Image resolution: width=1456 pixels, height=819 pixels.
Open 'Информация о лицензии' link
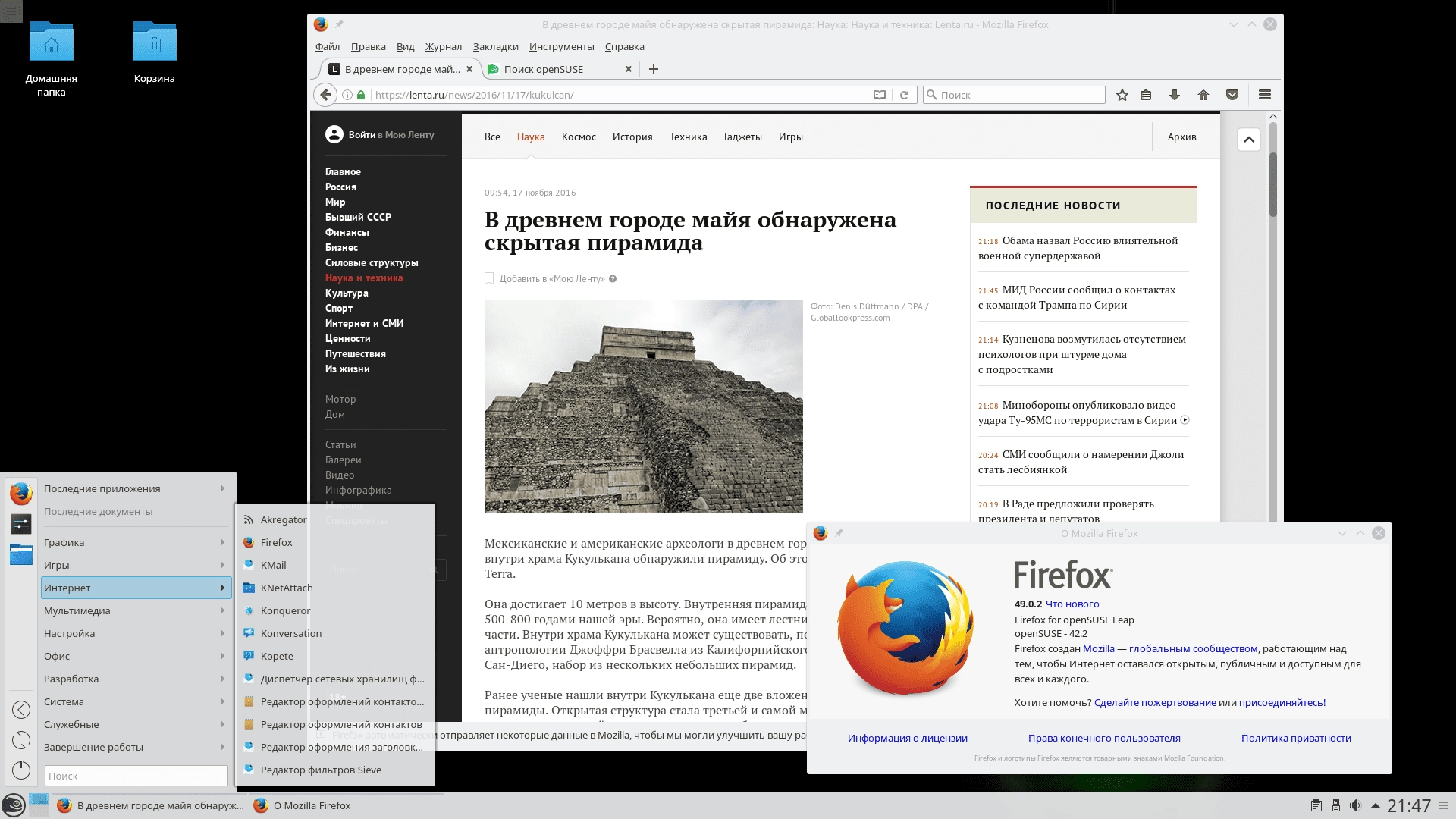click(x=907, y=739)
